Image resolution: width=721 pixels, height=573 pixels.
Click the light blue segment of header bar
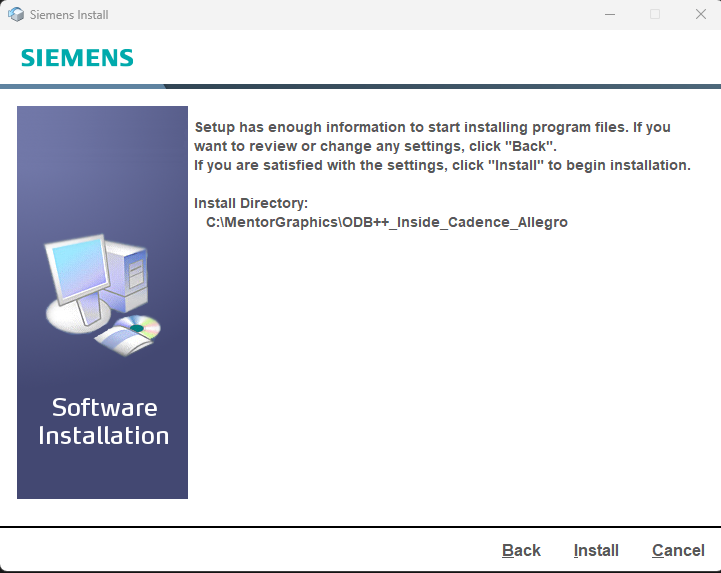(x=83, y=86)
